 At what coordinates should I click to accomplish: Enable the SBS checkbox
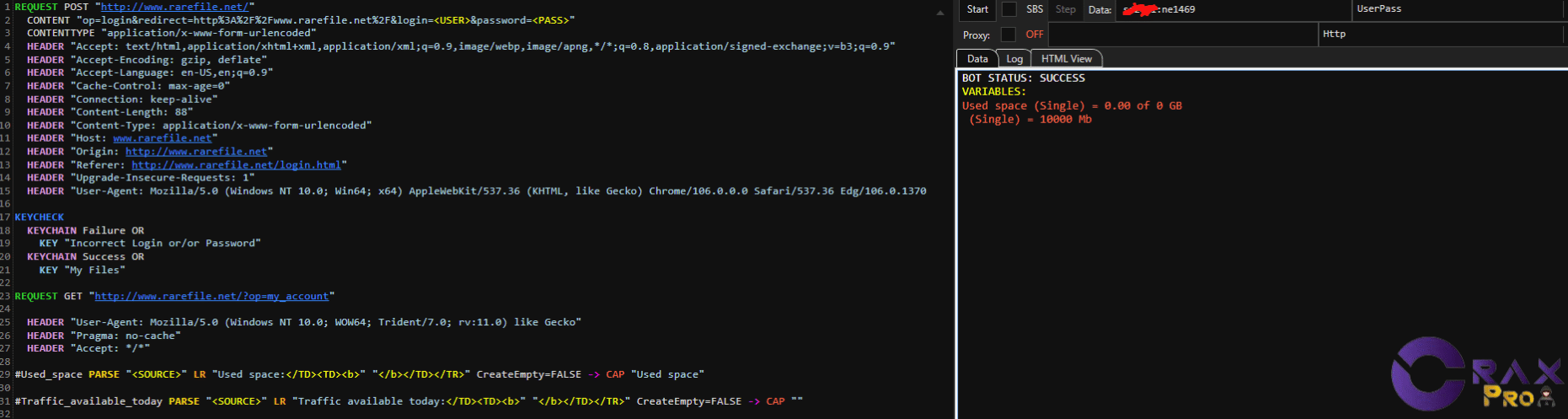pos(1009,9)
